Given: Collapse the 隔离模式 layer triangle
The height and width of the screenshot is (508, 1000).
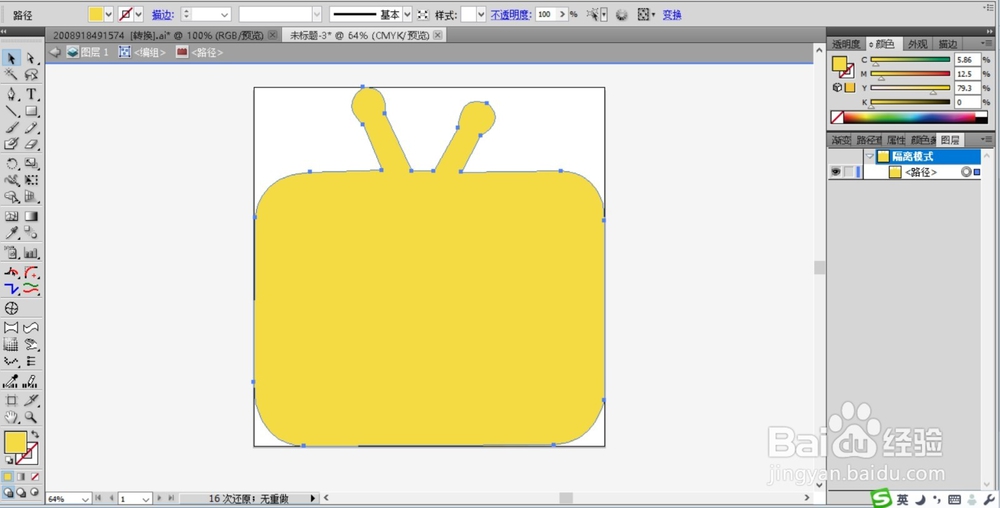Looking at the screenshot, I should pyautogui.click(x=870, y=156).
